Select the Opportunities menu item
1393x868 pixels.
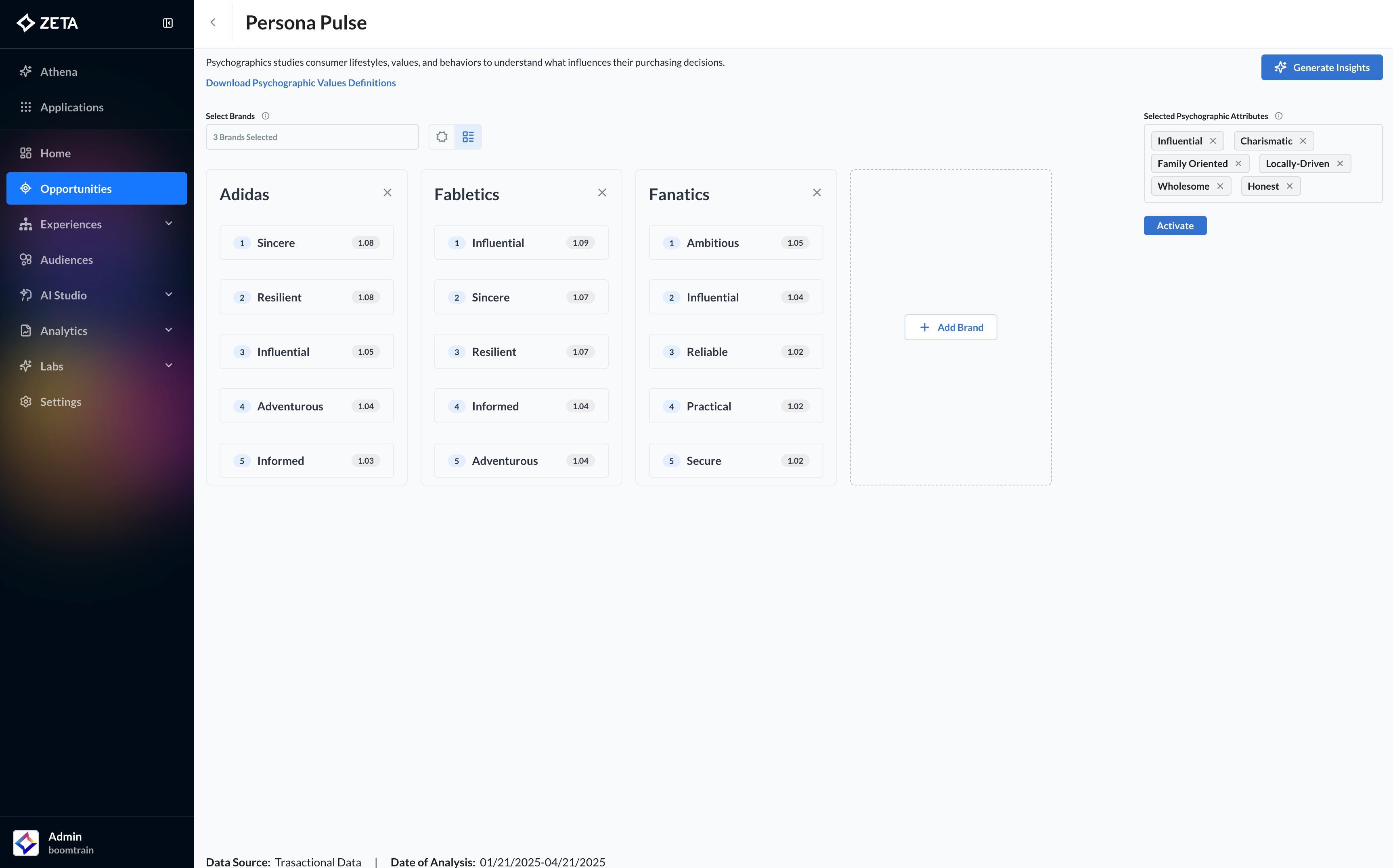coord(96,188)
